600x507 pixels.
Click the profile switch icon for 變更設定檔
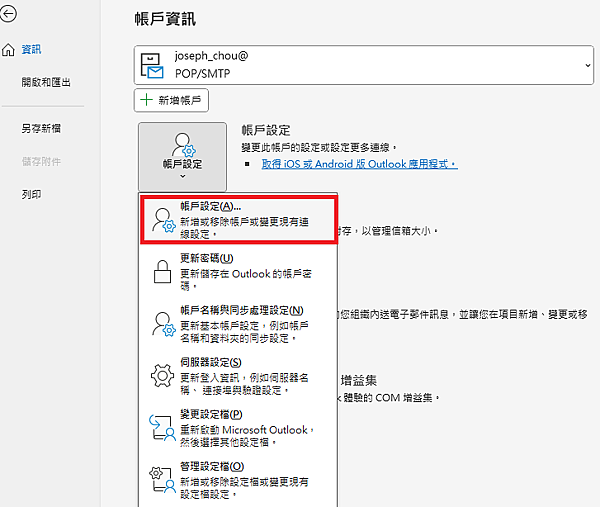pyautogui.click(x=162, y=428)
